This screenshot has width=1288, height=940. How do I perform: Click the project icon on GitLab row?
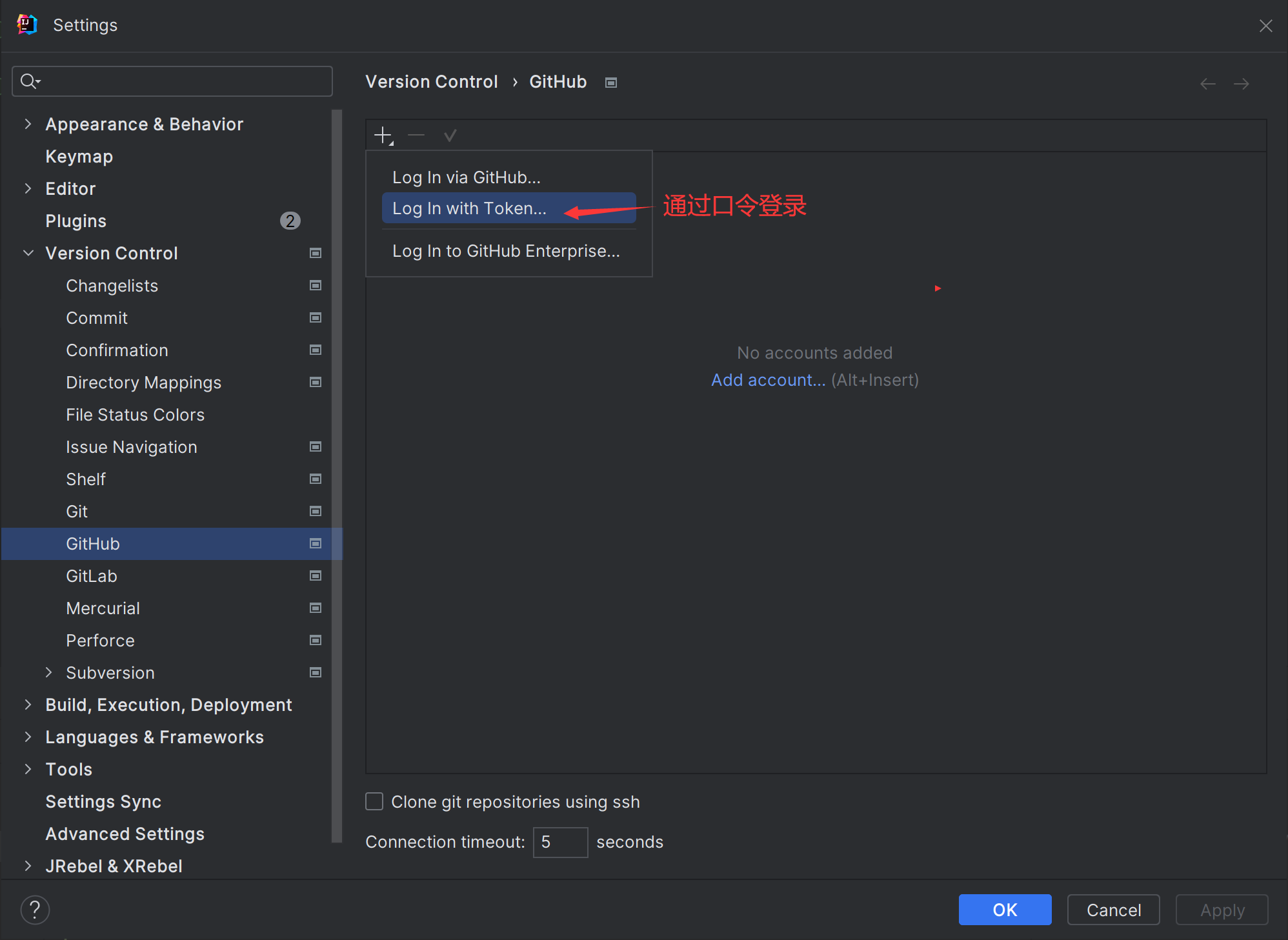point(316,575)
